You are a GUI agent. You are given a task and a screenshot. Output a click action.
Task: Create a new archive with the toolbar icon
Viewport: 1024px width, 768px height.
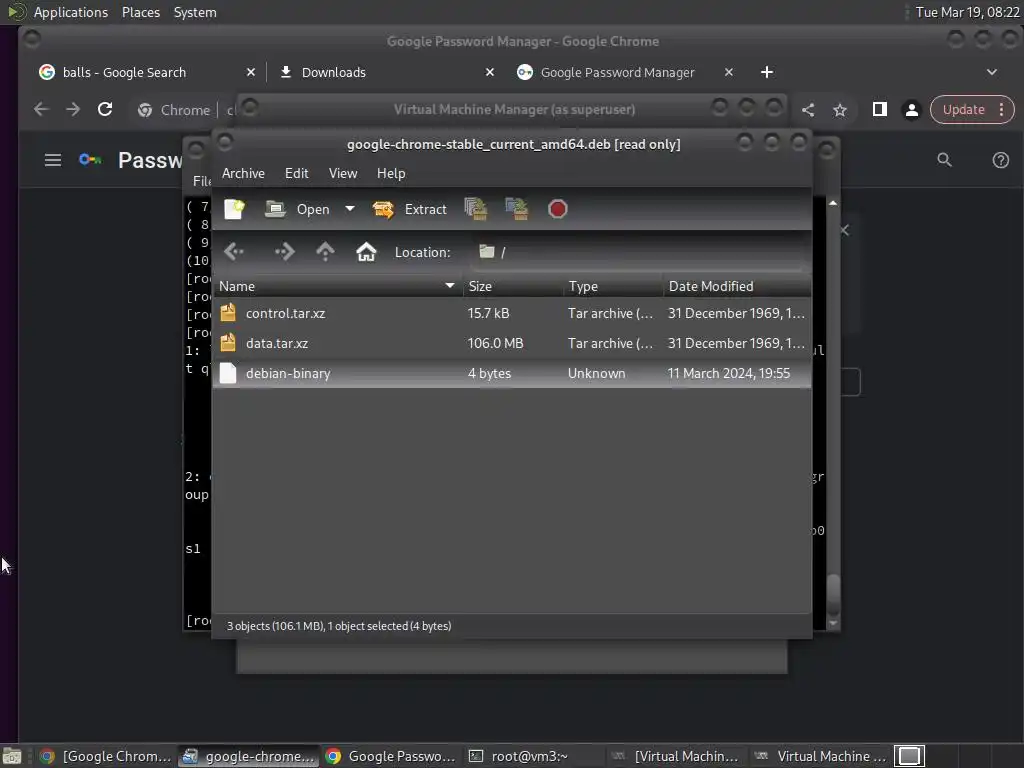pyautogui.click(x=234, y=209)
